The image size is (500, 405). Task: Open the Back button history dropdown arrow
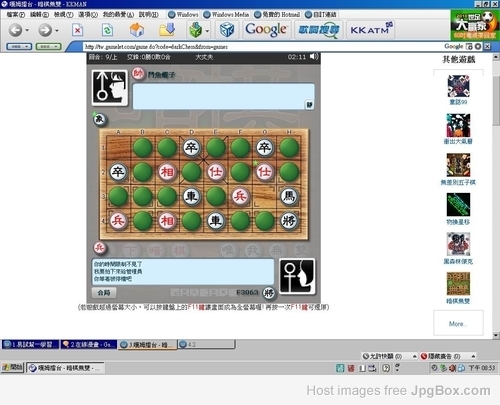[27, 30]
